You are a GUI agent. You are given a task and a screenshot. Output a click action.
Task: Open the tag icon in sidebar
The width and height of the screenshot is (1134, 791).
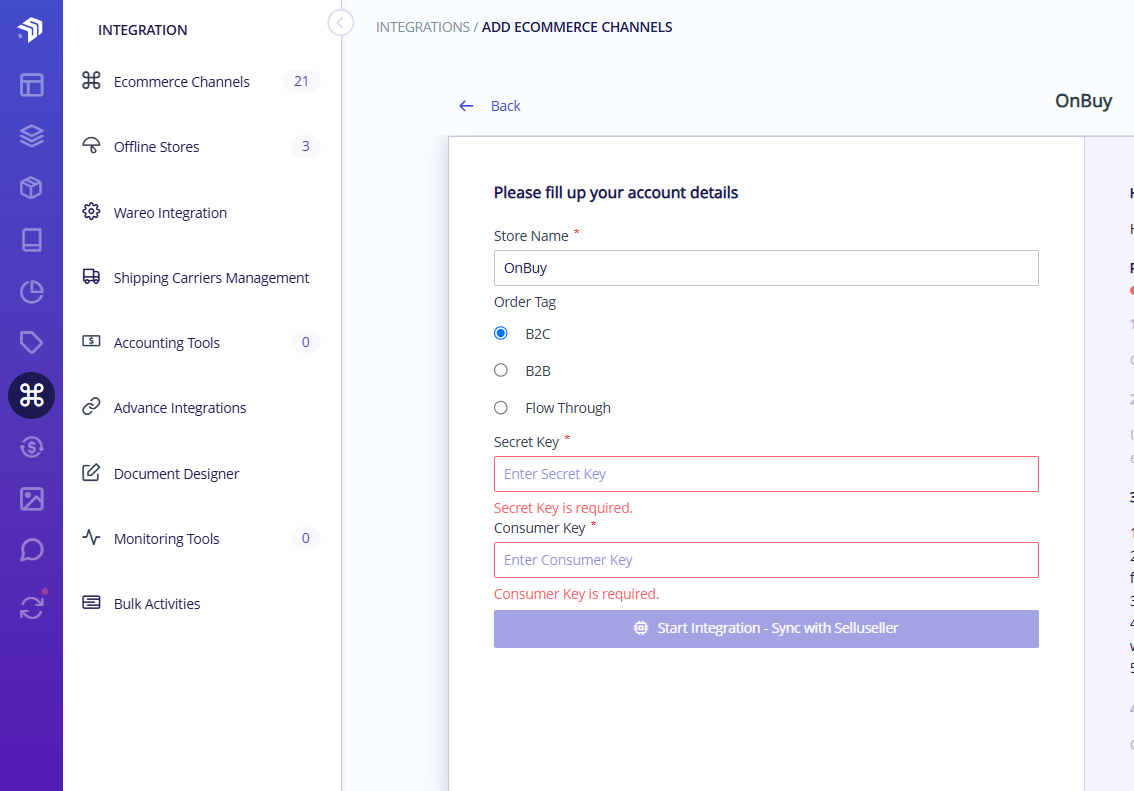31,343
